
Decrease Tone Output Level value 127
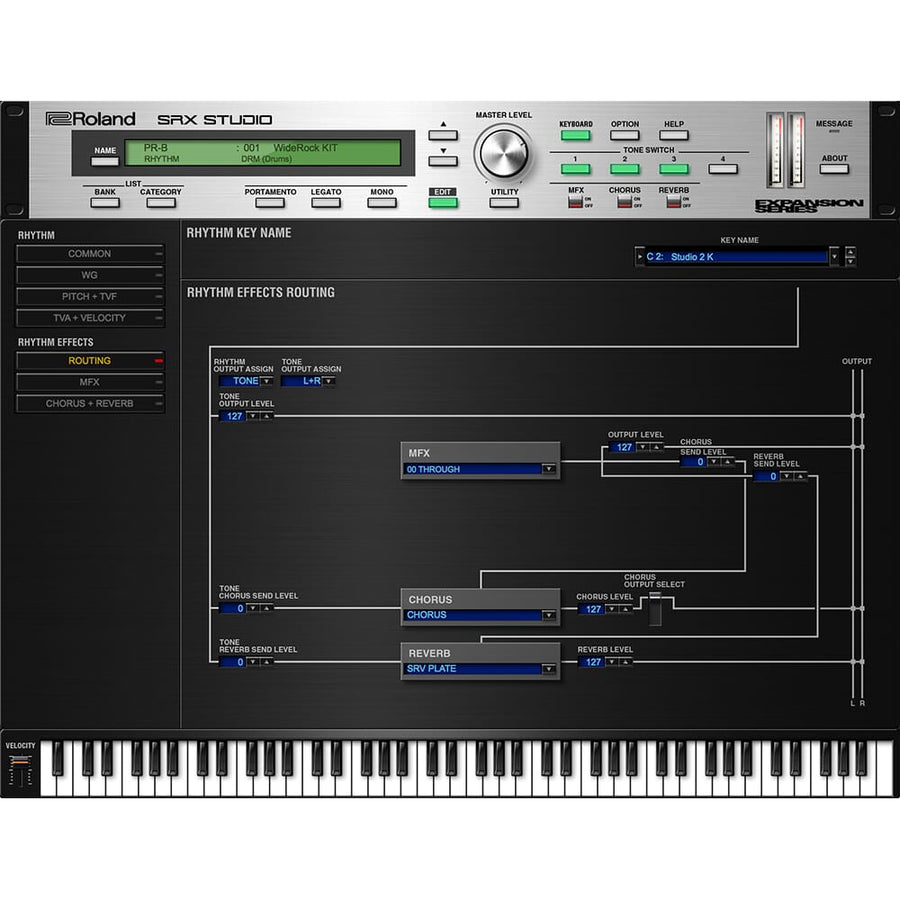[x=253, y=416]
